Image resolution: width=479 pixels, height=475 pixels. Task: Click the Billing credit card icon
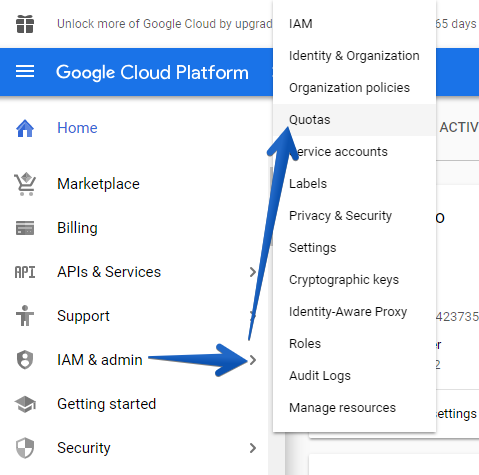click(x=25, y=228)
